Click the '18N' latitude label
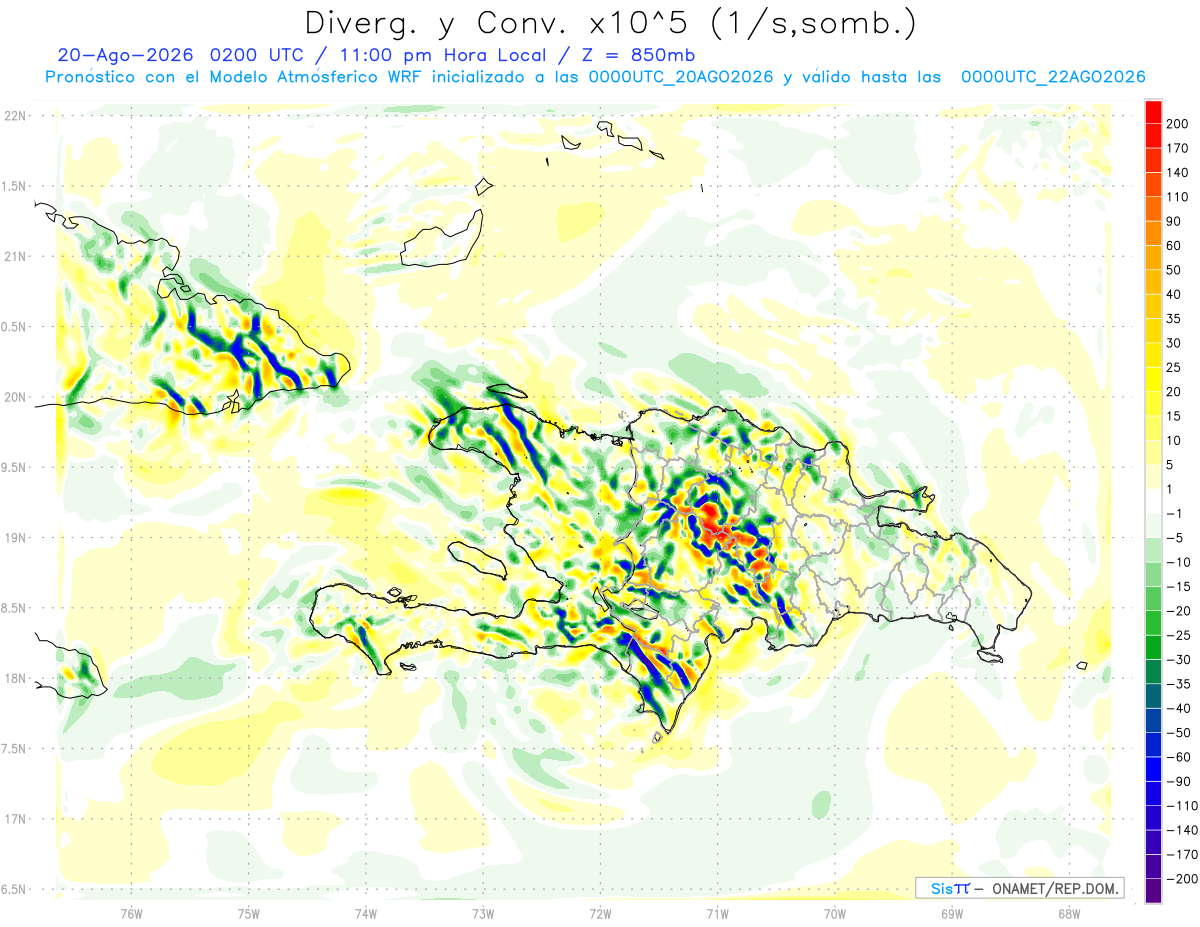 (15, 678)
